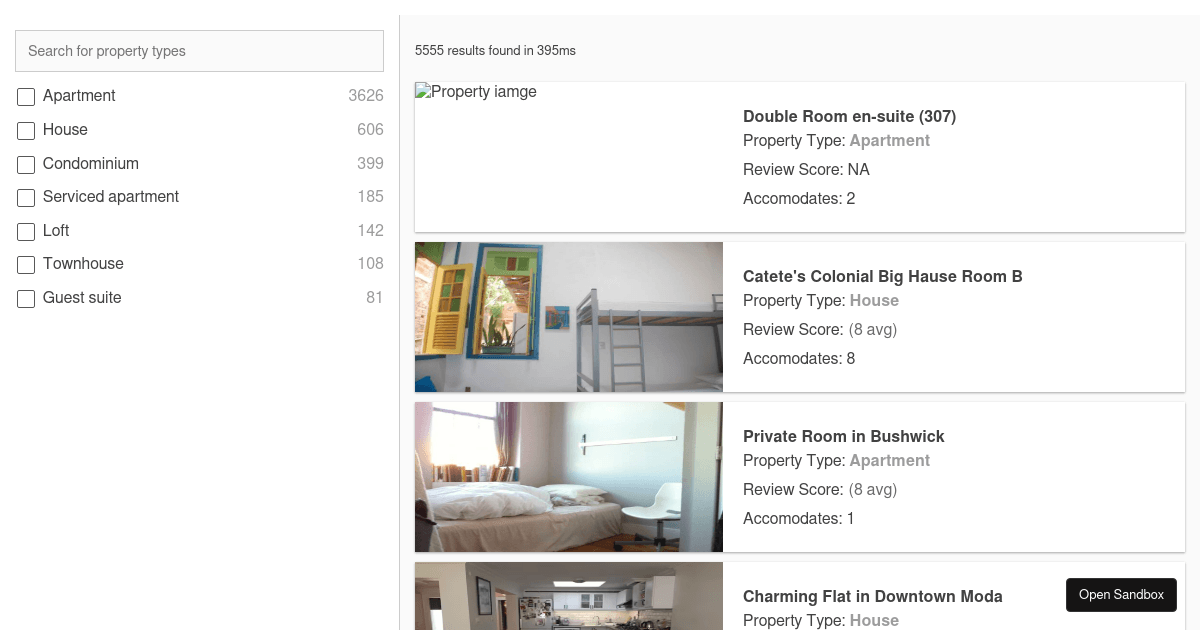This screenshot has height=630, width=1200.
Task: Focus the Search for property types field
Action: click(x=199, y=51)
